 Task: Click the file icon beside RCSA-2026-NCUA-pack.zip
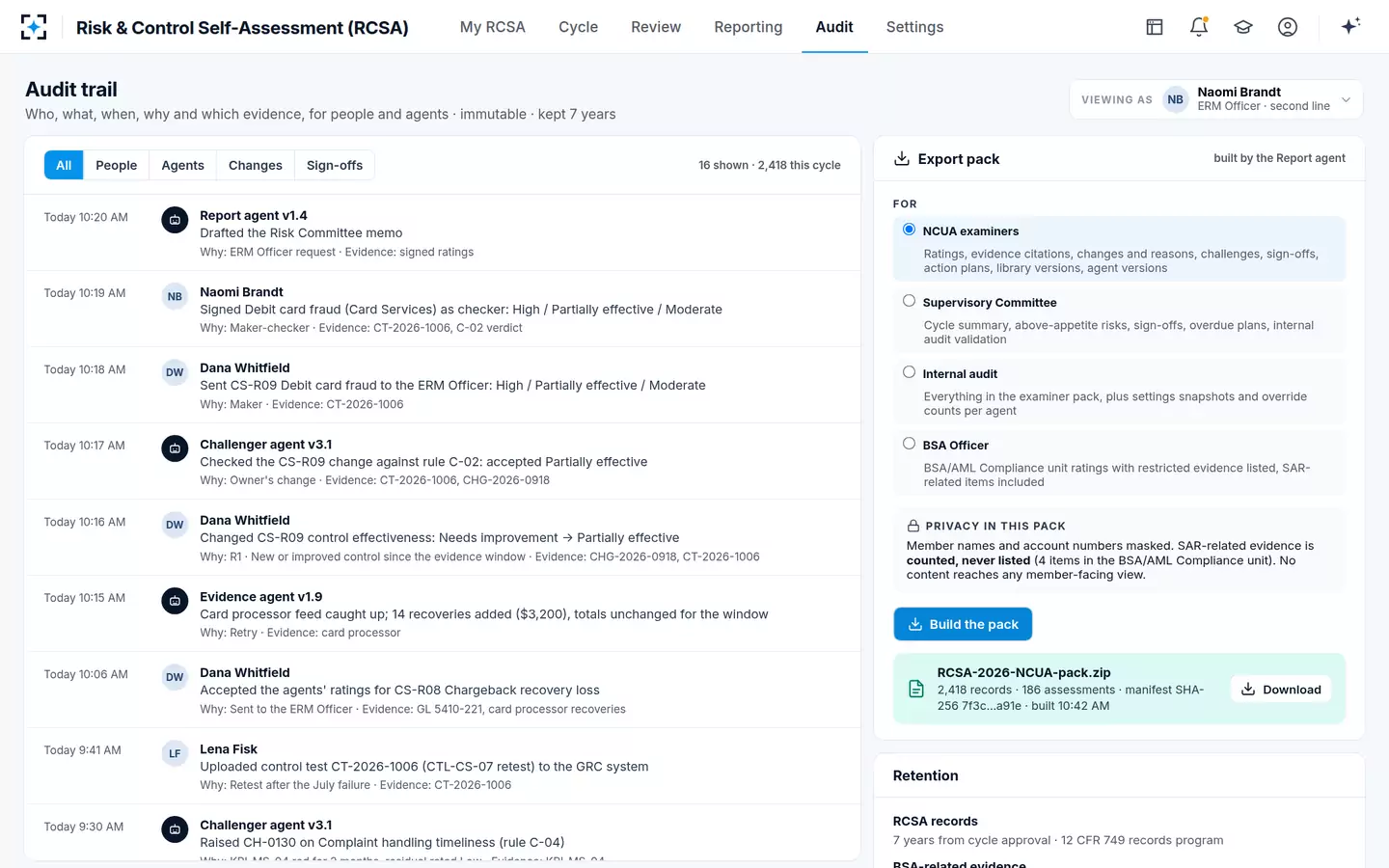(x=916, y=689)
